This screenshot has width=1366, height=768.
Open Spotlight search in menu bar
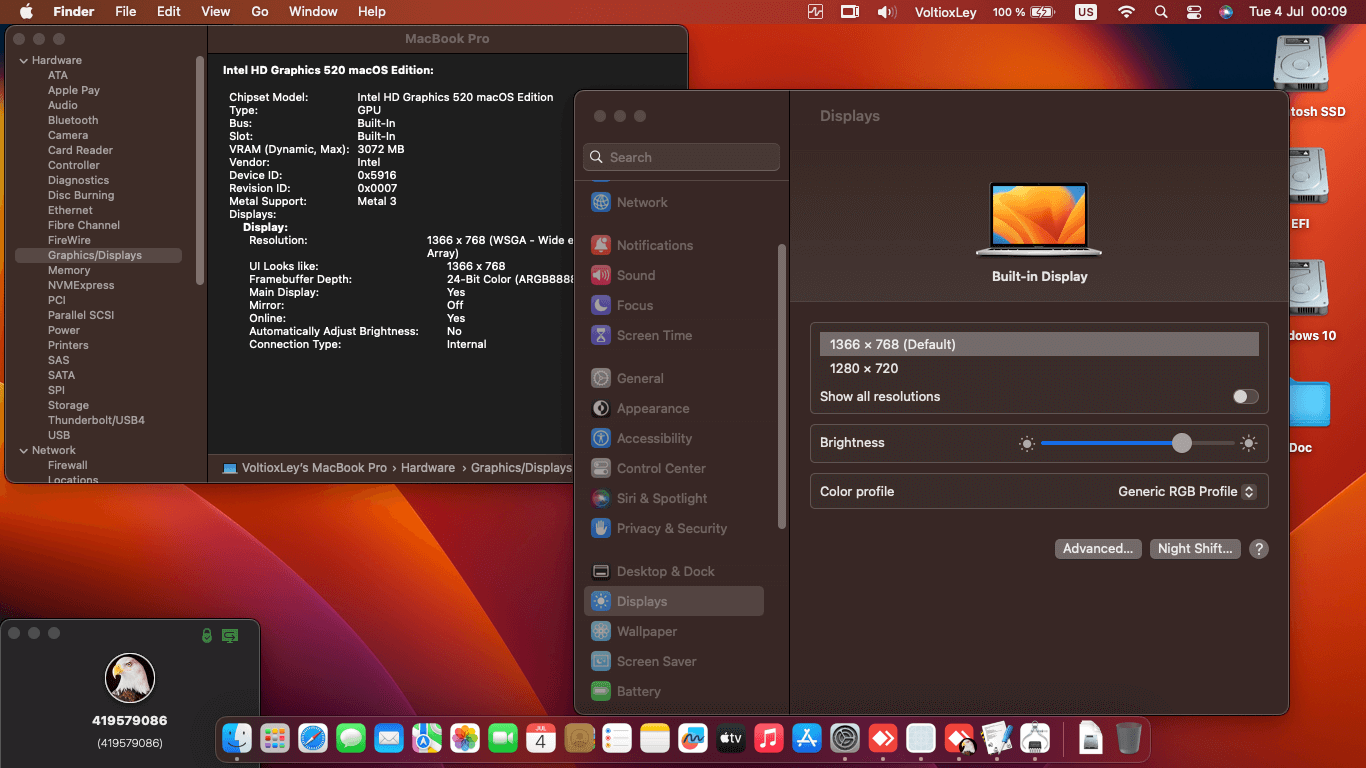pyautogui.click(x=1161, y=12)
